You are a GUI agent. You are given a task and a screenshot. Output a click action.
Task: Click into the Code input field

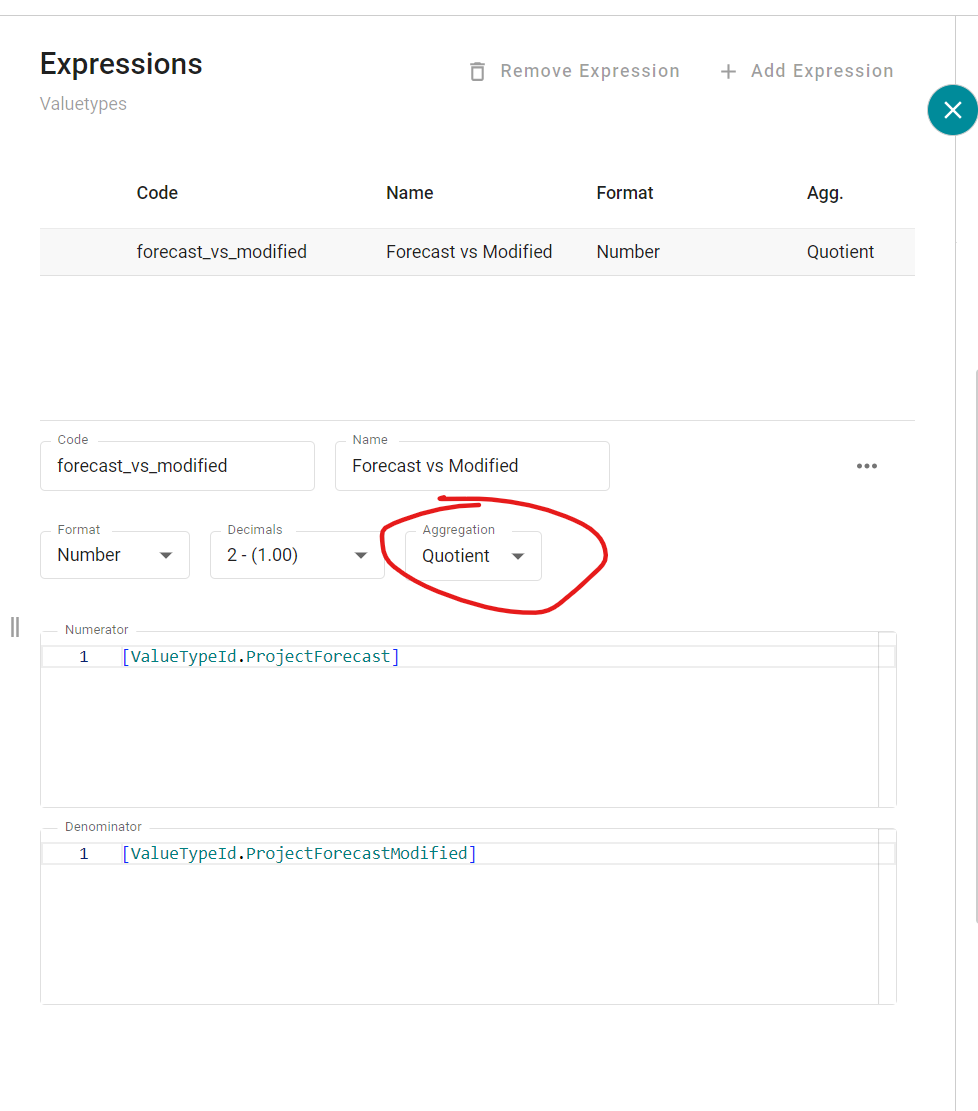point(177,466)
